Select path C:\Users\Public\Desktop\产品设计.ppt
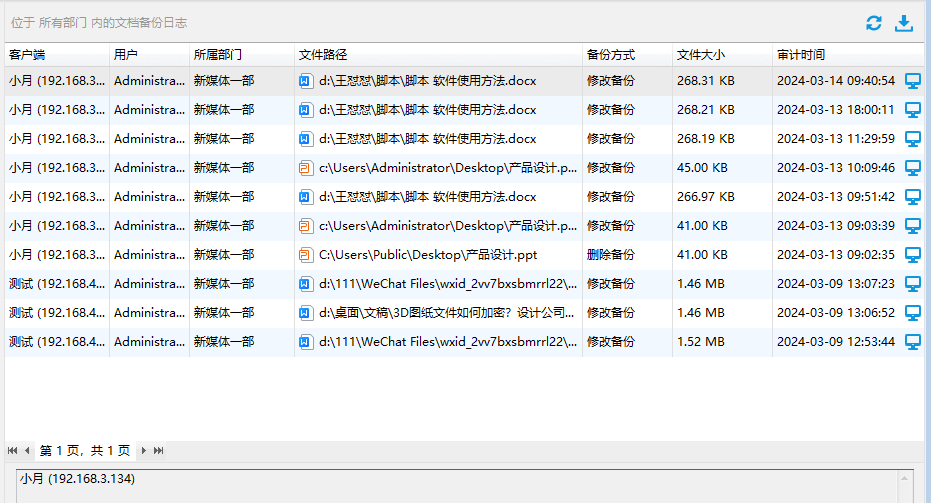This screenshot has height=503, width=931. pos(428,255)
